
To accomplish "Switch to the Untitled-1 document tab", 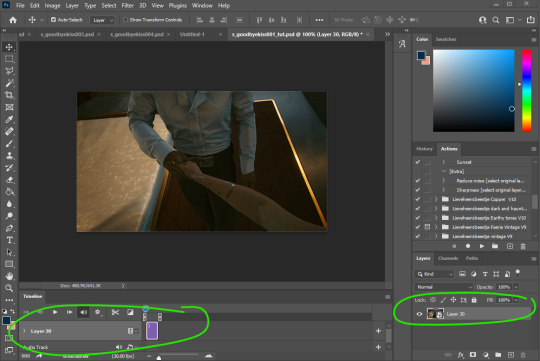I will (x=192, y=34).
